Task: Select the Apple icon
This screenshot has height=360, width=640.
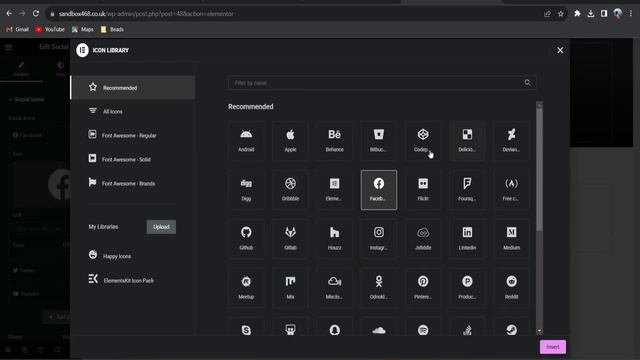Action: coord(290,140)
